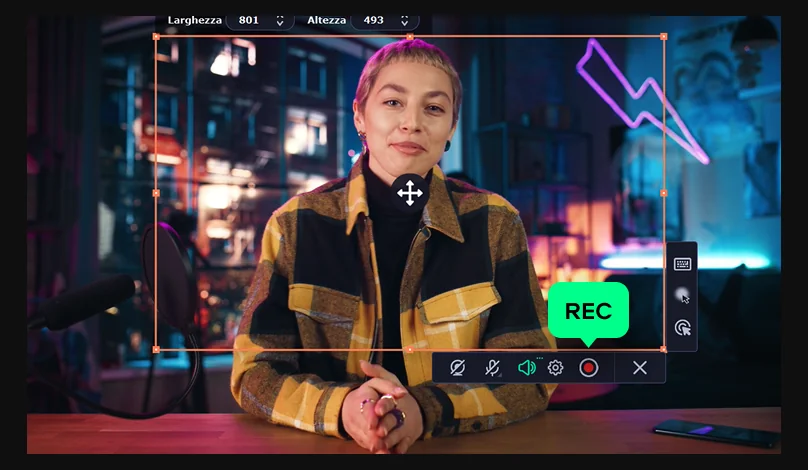
Task: Close the recording toolbar with the X
Action: pos(640,368)
